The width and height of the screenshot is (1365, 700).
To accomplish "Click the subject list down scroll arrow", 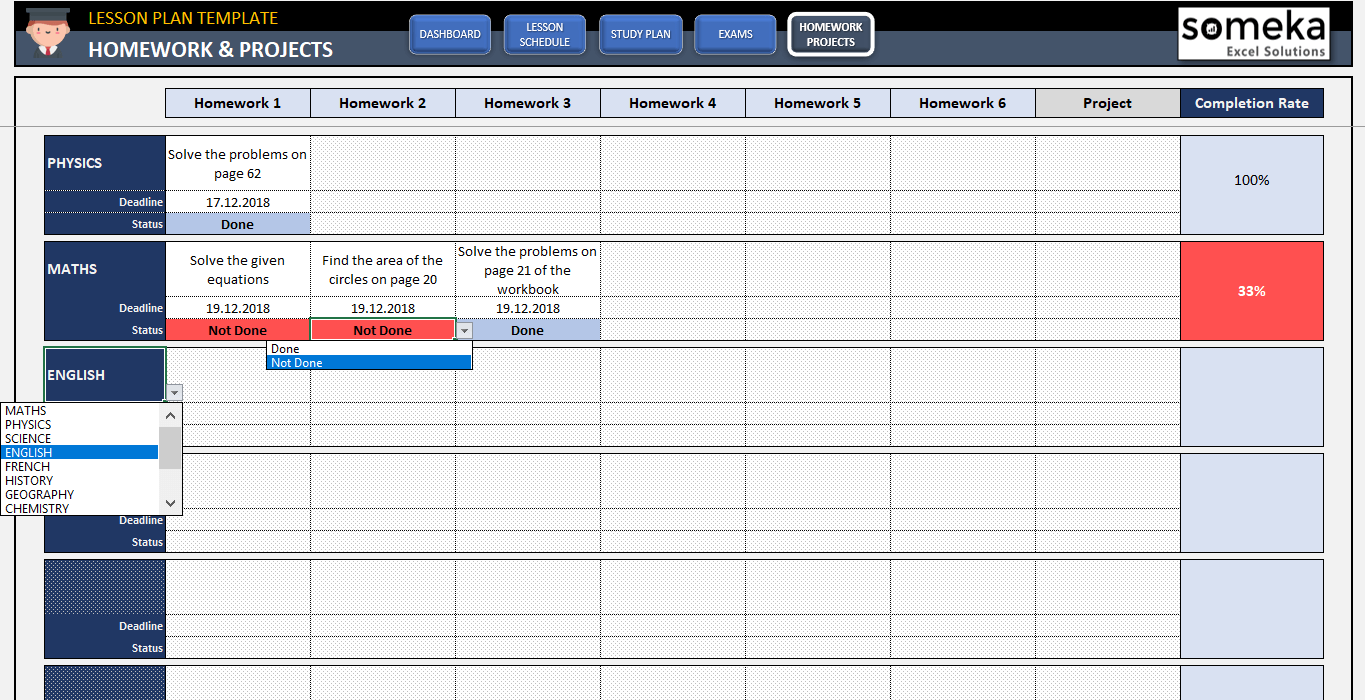I will pyautogui.click(x=169, y=503).
